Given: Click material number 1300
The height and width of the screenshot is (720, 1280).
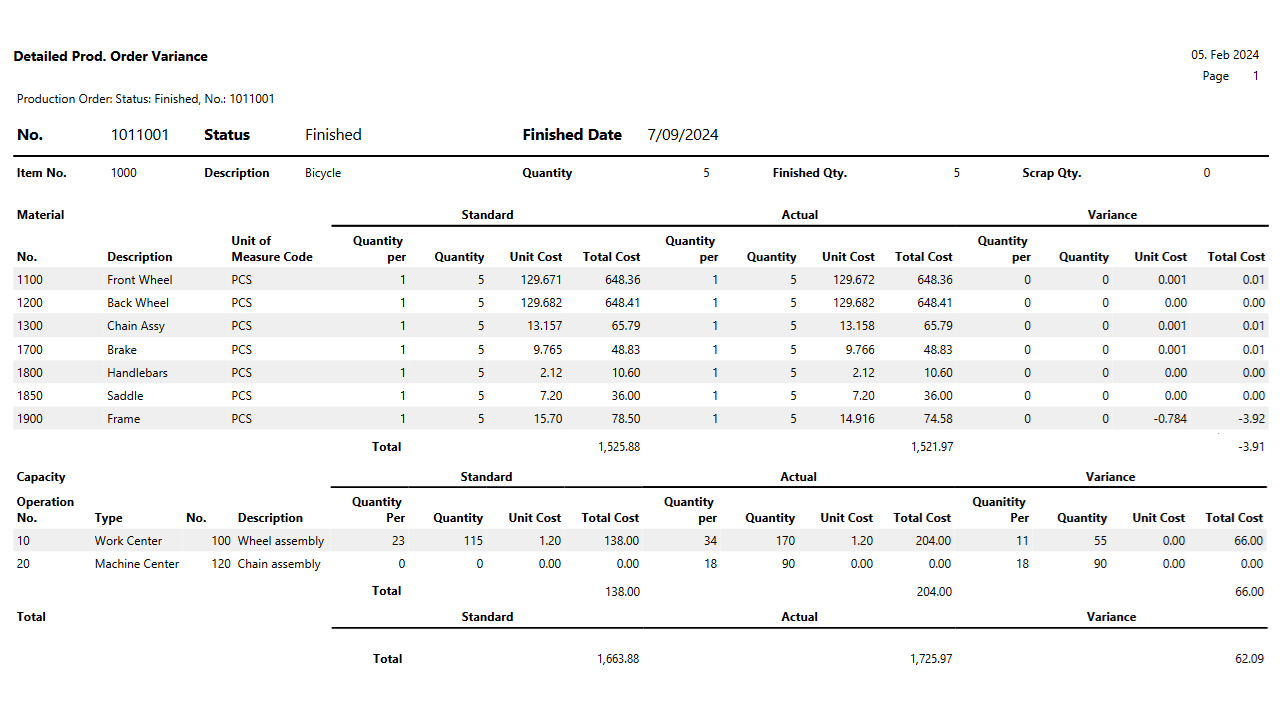Looking at the screenshot, I should coord(30,326).
